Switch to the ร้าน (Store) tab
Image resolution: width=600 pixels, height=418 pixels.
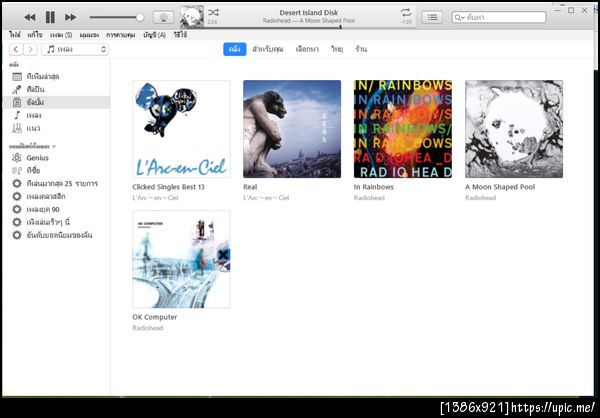[x=361, y=49]
